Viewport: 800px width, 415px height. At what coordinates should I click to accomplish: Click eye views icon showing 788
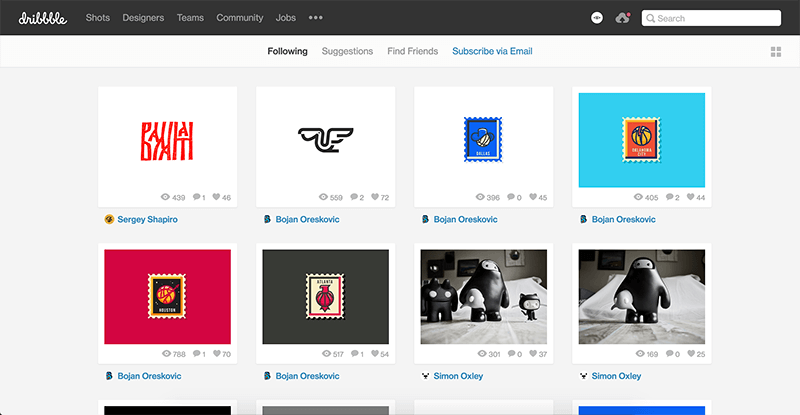(165, 354)
